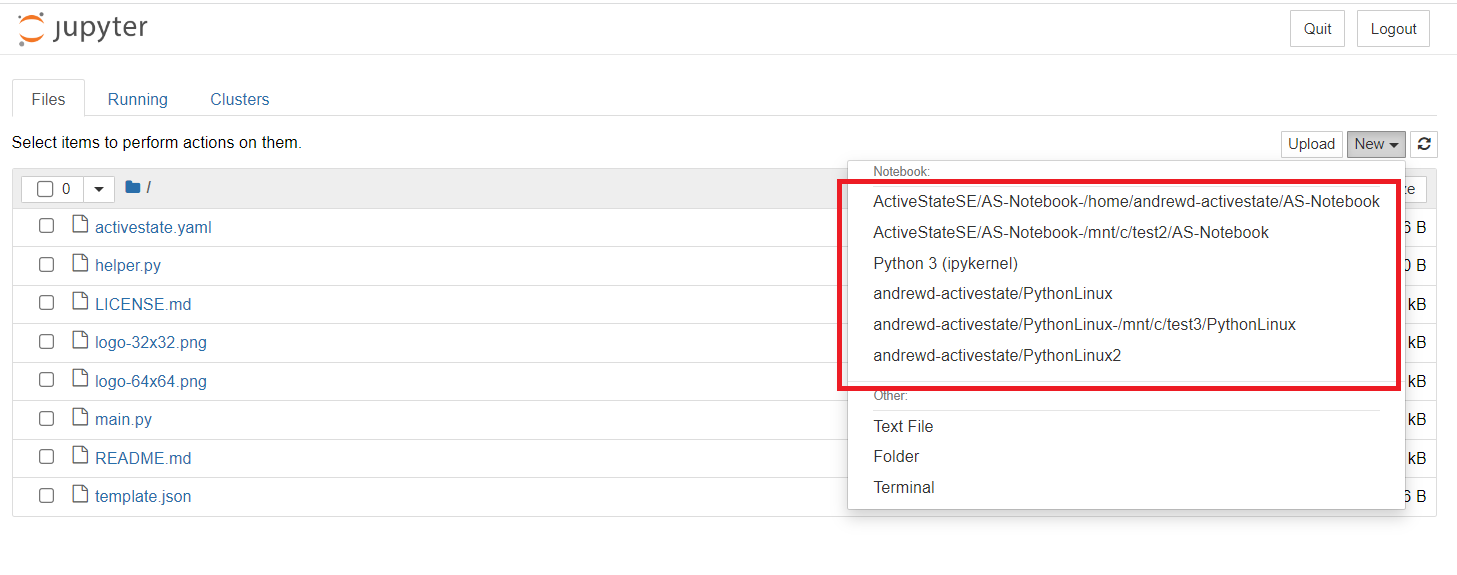Click the file icon next to main.py
Screen dimensions: 1457x575
pyautogui.click(x=80, y=419)
